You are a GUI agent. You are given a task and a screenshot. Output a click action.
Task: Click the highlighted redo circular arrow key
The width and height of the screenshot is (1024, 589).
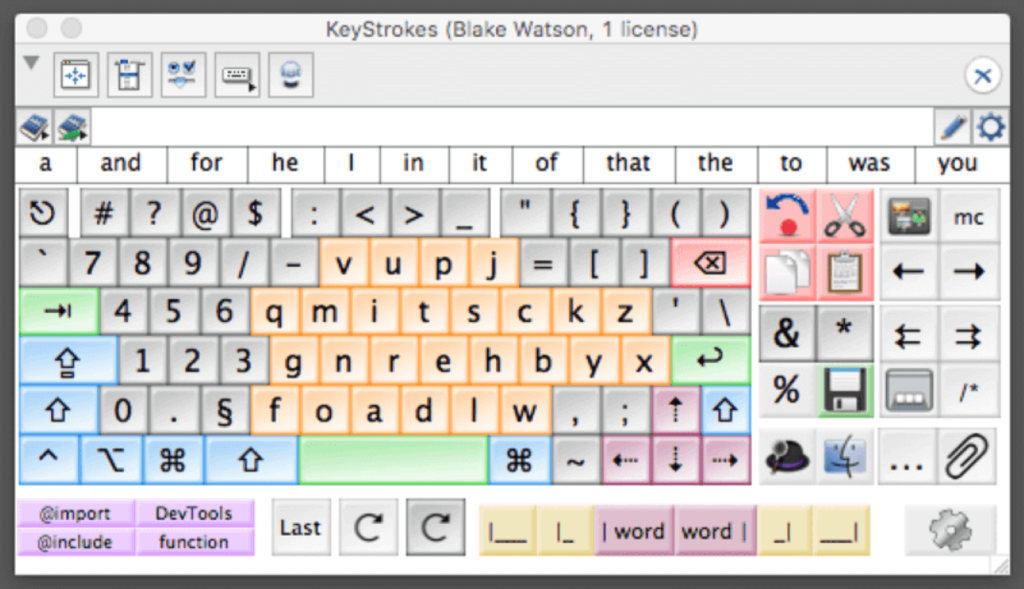436,528
